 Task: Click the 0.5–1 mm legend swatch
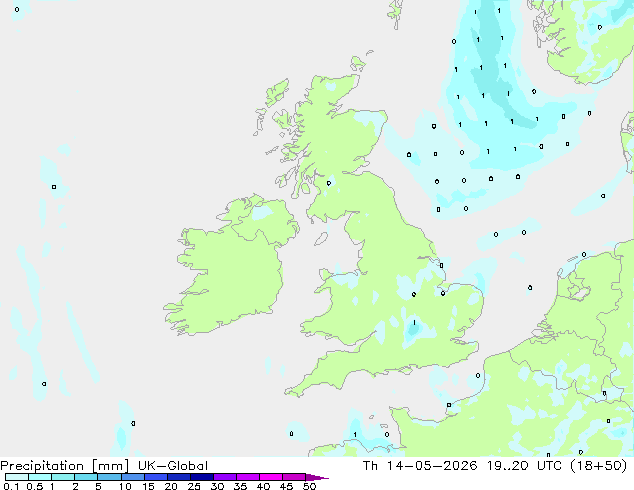[40, 477]
